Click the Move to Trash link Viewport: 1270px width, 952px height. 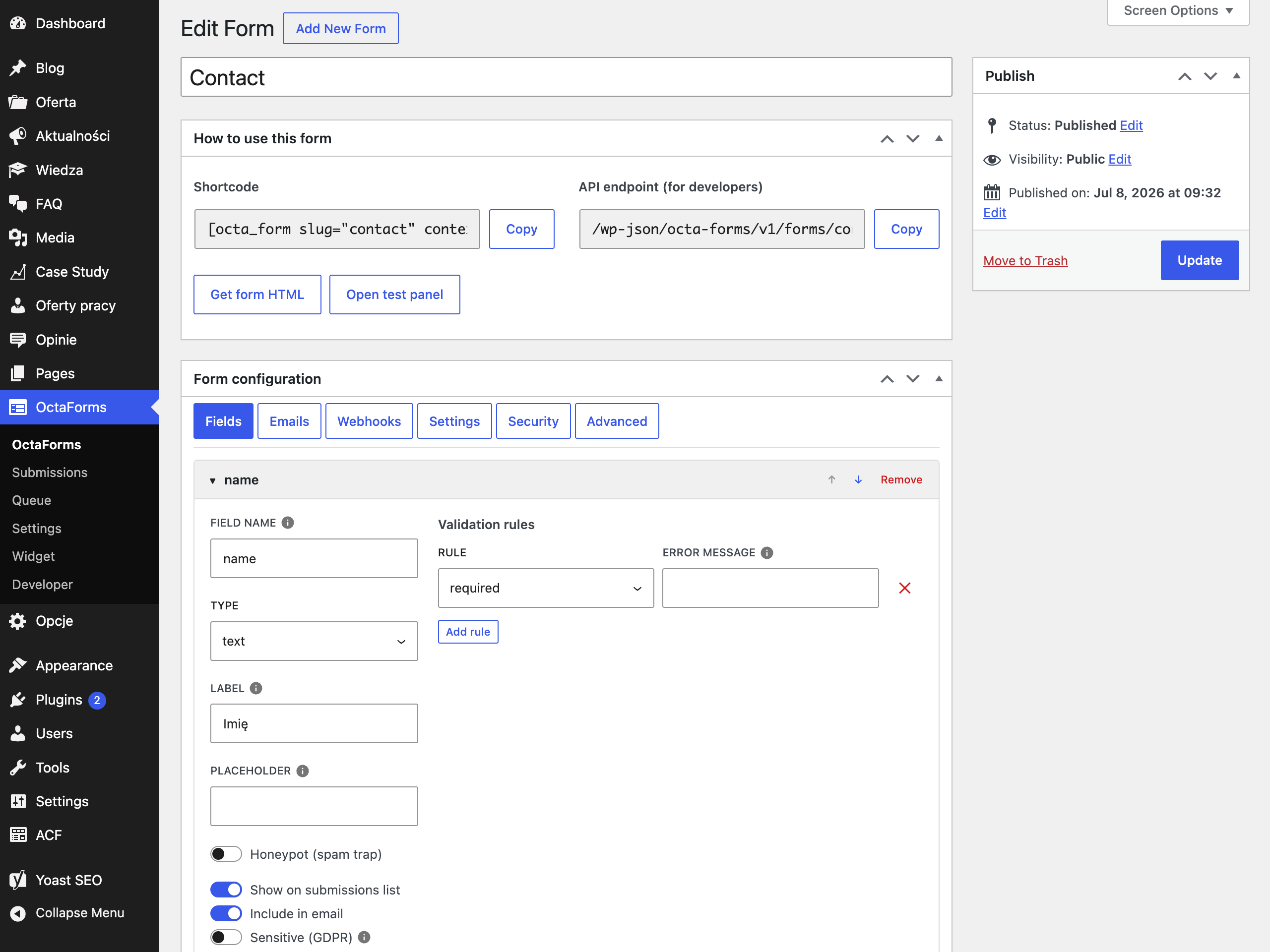click(x=1025, y=260)
